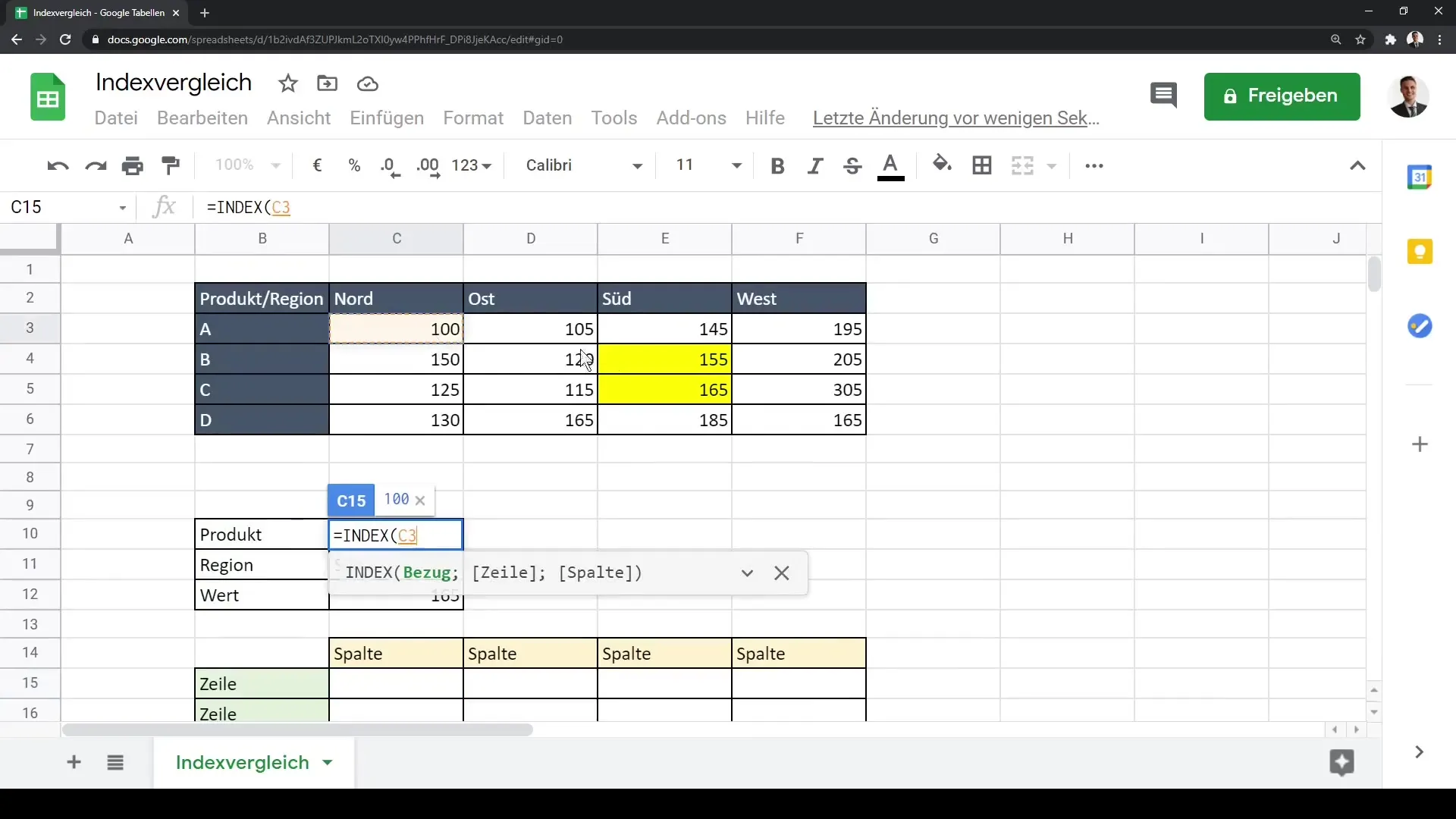This screenshot has height=819, width=1456.
Task: Click the zoom level percentage dropdown
Action: 246,165
